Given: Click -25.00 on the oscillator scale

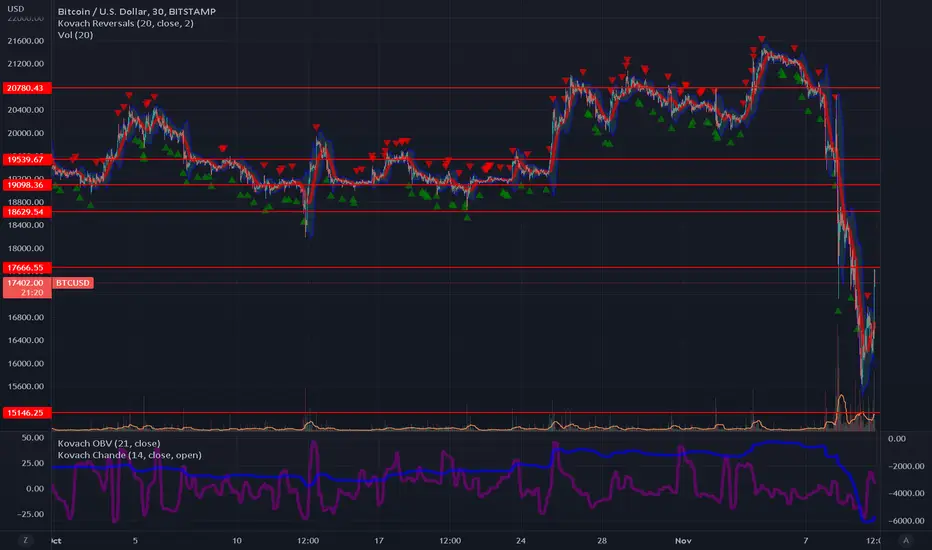Looking at the screenshot, I should point(29,514).
